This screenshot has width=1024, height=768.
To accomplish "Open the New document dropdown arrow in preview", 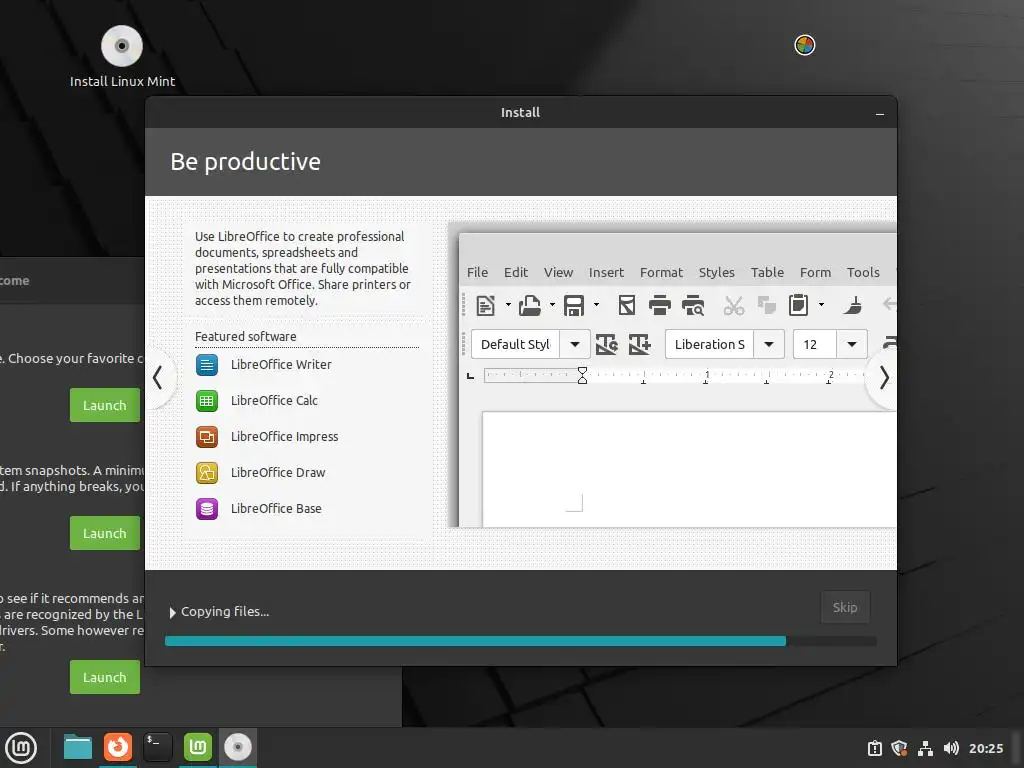I will tap(508, 305).
